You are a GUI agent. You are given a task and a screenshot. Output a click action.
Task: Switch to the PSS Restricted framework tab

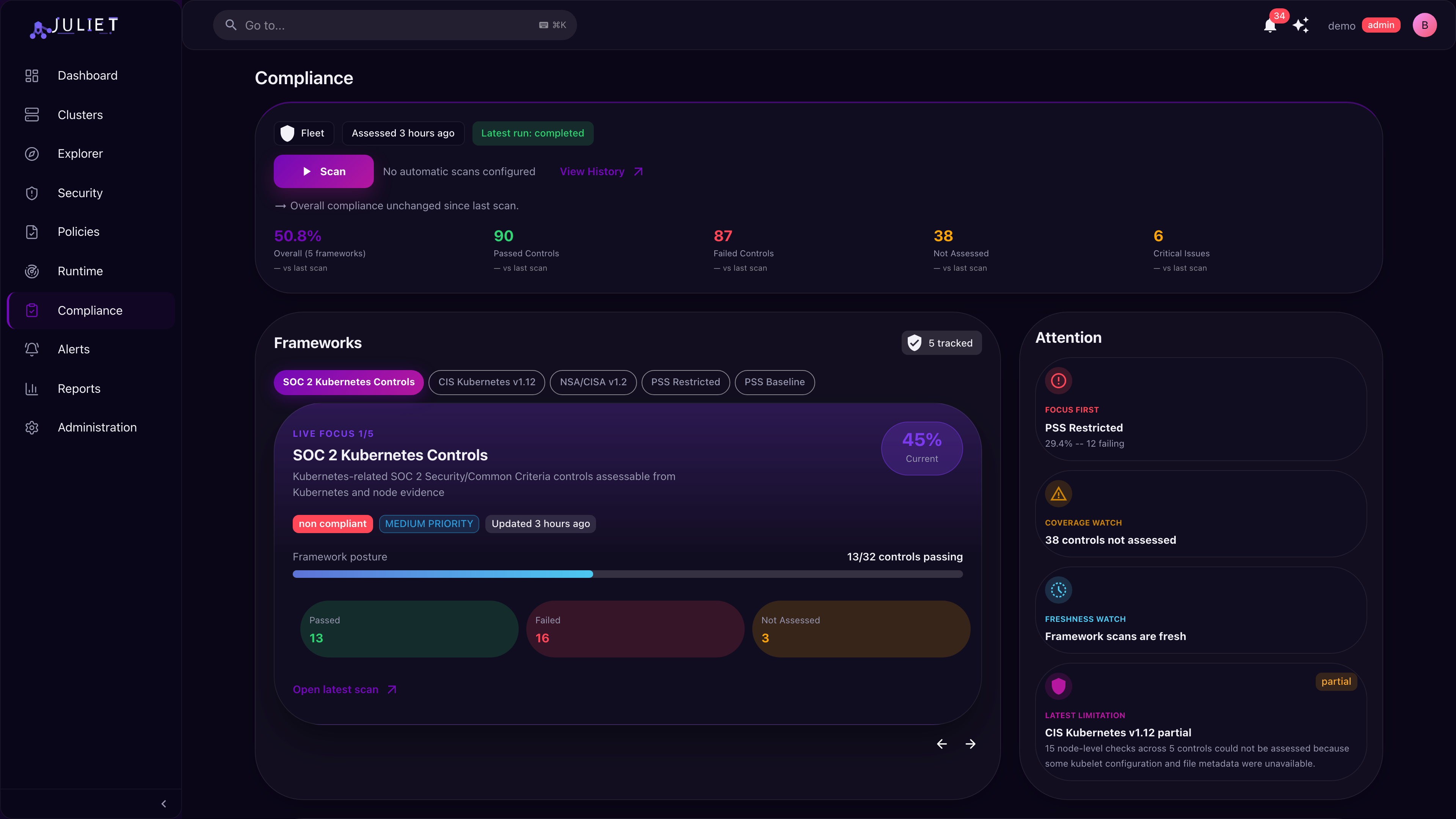(x=686, y=382)
